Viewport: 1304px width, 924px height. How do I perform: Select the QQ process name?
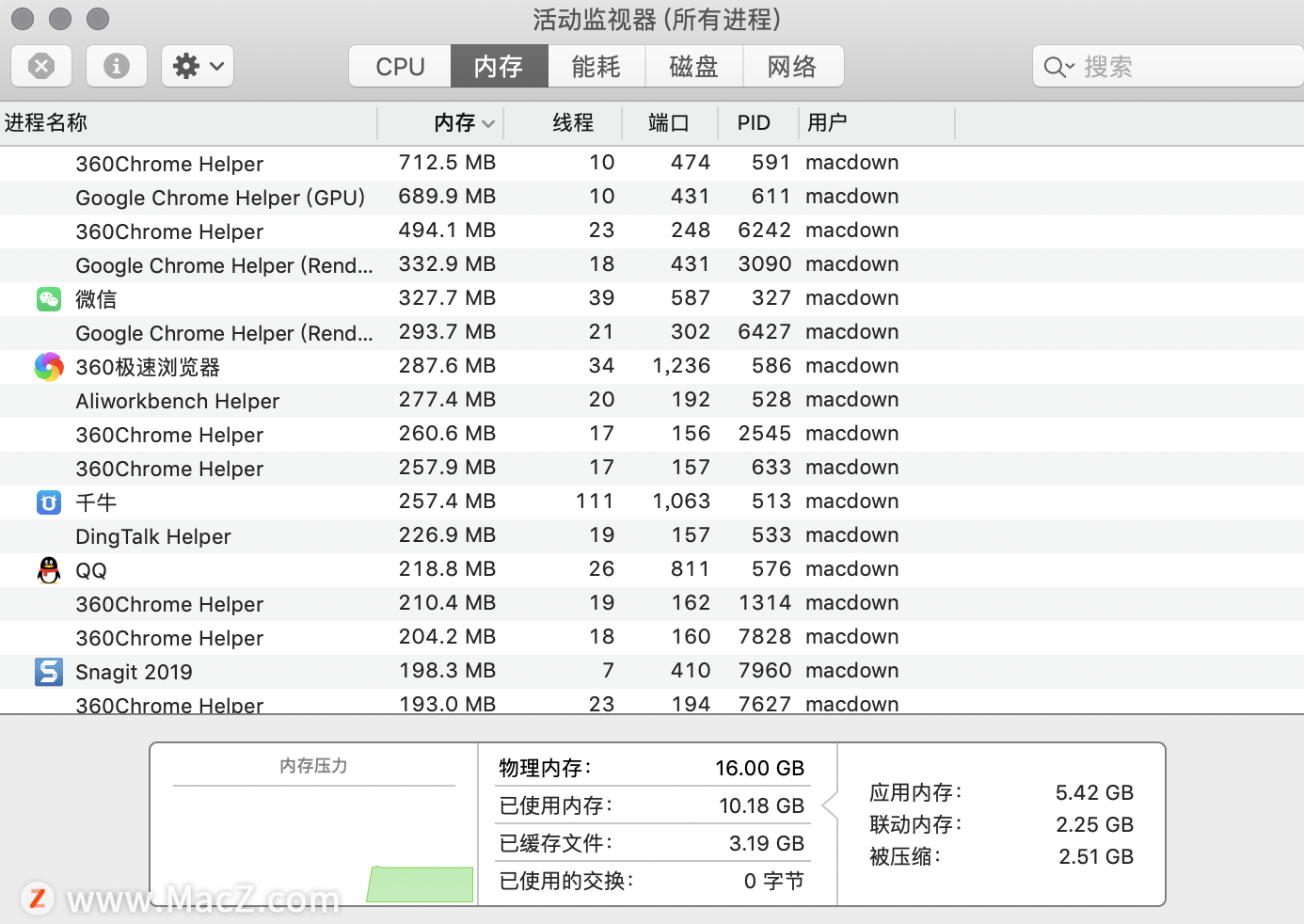click(x=91, y=570)
